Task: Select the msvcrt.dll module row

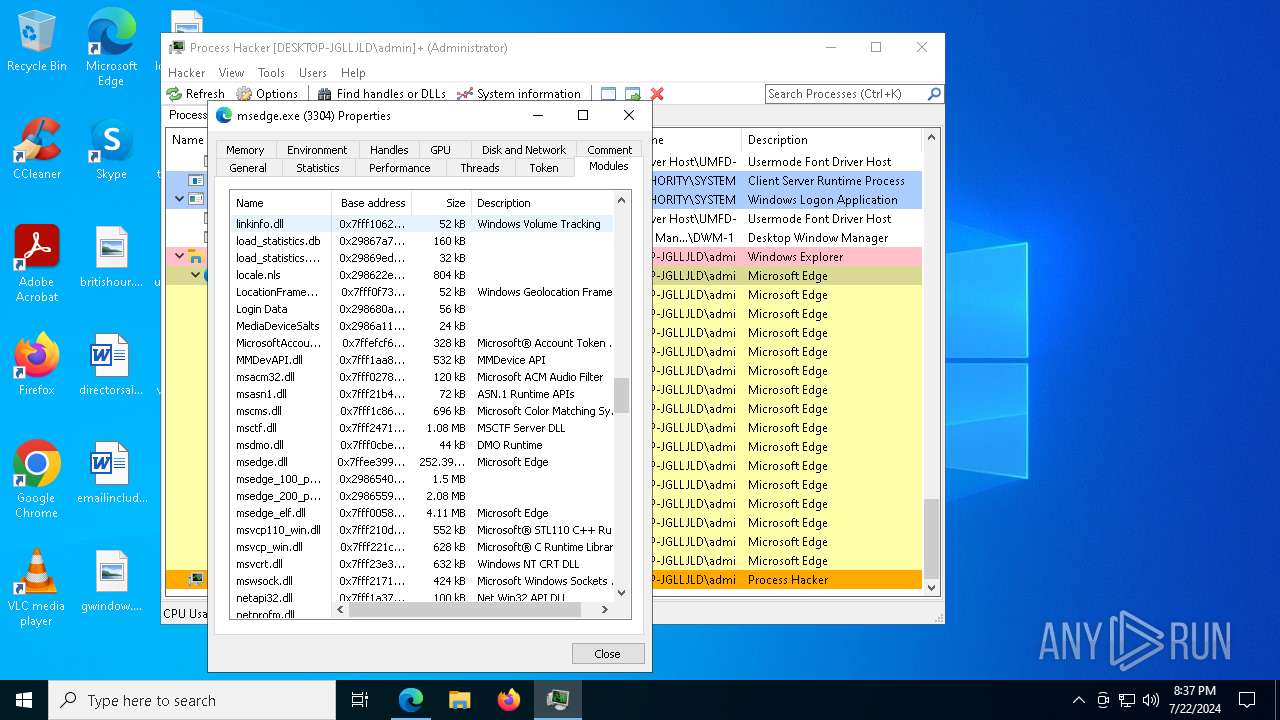Action: (421, 564)
